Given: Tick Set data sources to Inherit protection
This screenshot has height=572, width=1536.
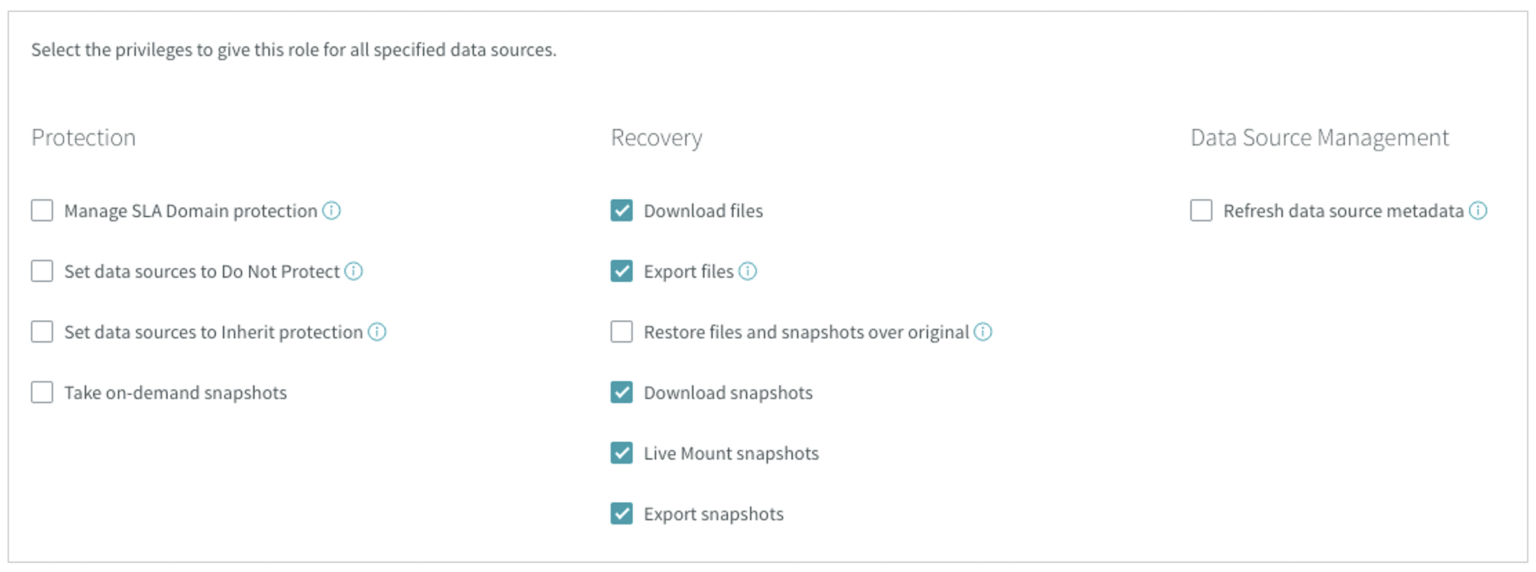Looking at the screenshot, I should click(42, 332).
